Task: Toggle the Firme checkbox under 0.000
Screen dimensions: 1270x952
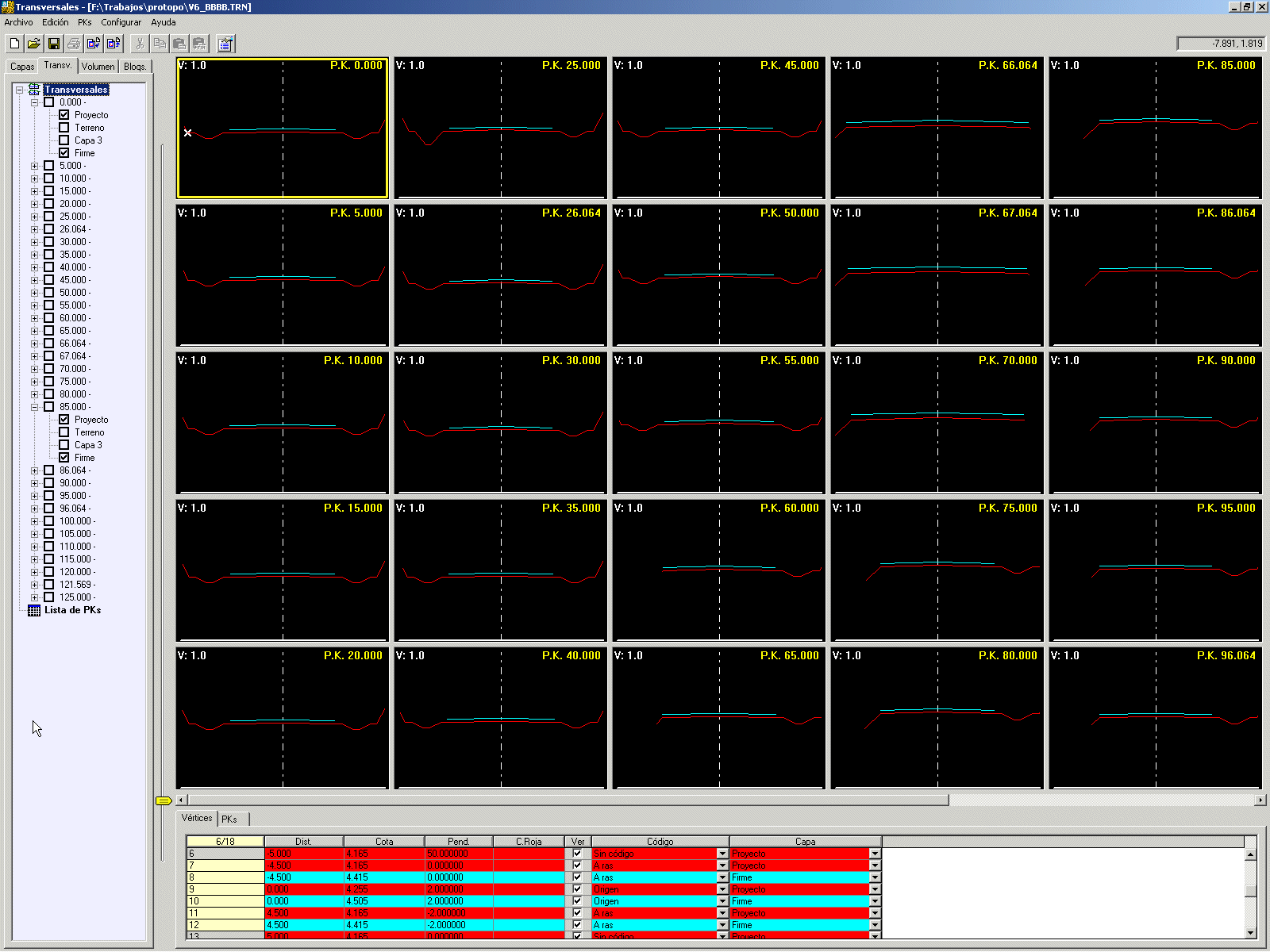Action: 64,153
